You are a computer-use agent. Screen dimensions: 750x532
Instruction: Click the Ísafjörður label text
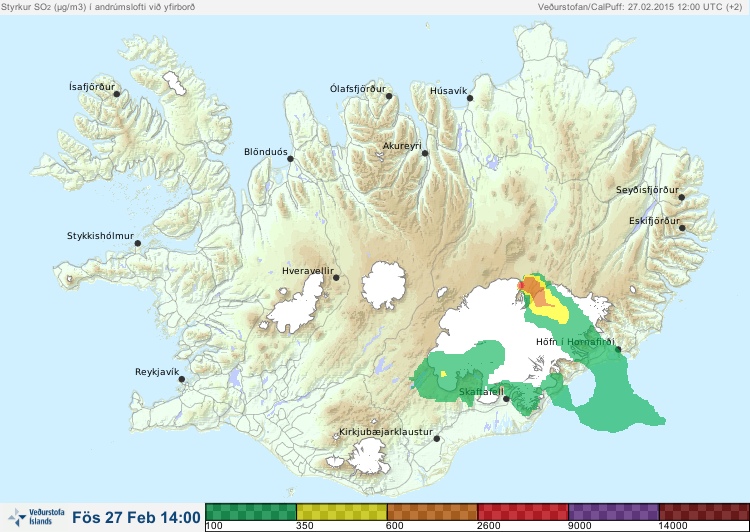pyautogui.click(x=92, y=87)
